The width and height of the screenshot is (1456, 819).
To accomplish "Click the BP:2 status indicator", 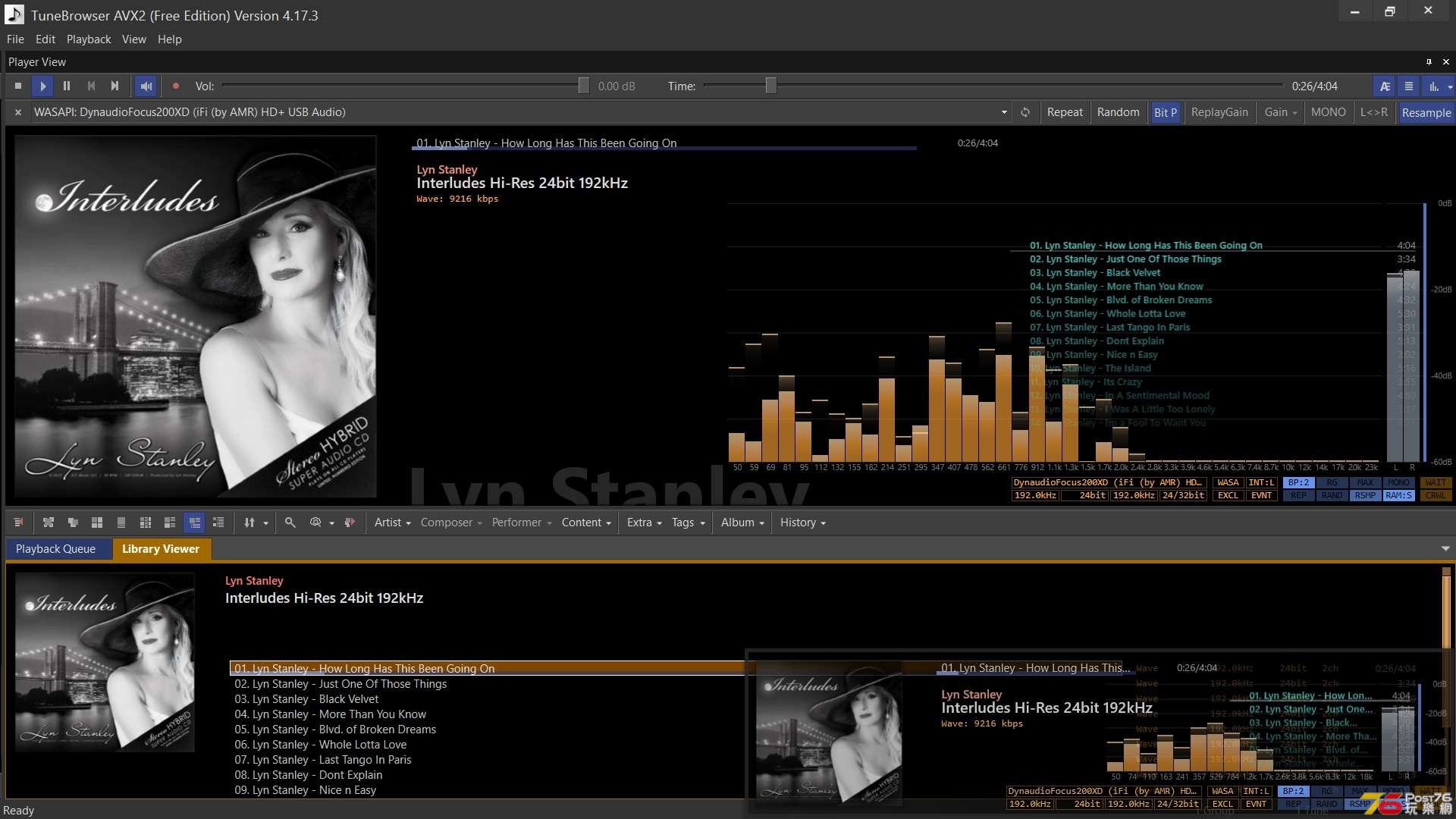I will click(1298, 482).
